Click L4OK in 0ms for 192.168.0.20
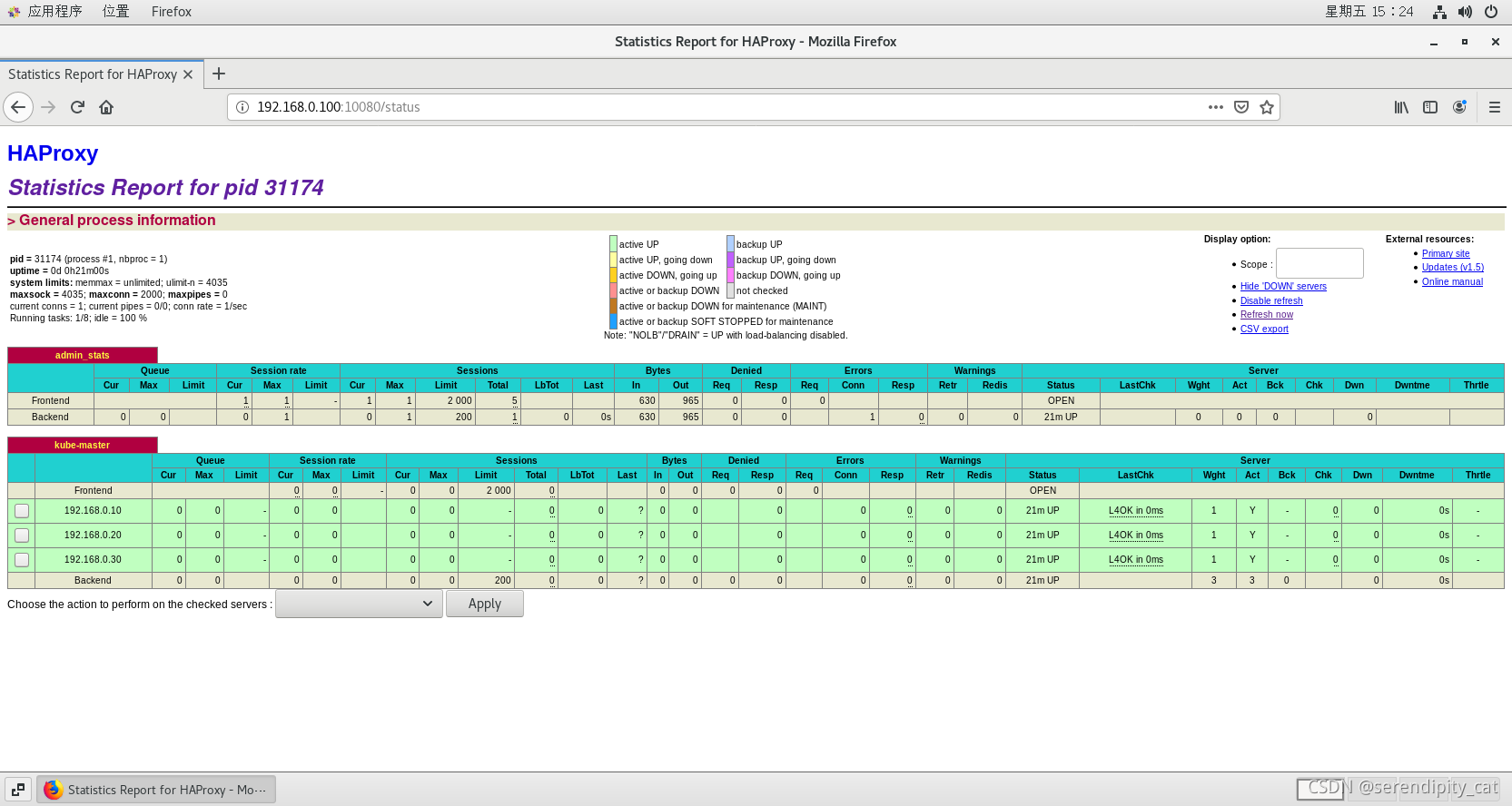This screenshot has width=1512, height=806. [1135, 536]
